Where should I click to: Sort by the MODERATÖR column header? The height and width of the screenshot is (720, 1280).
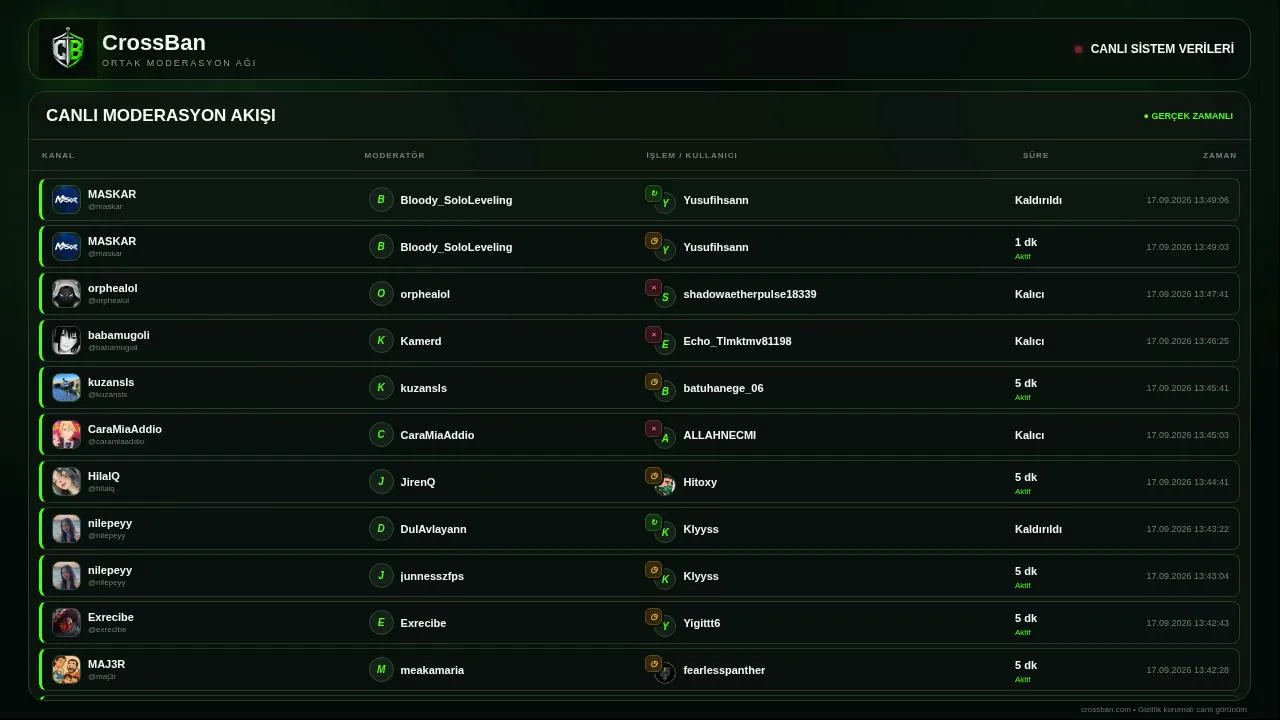(395, 155)
